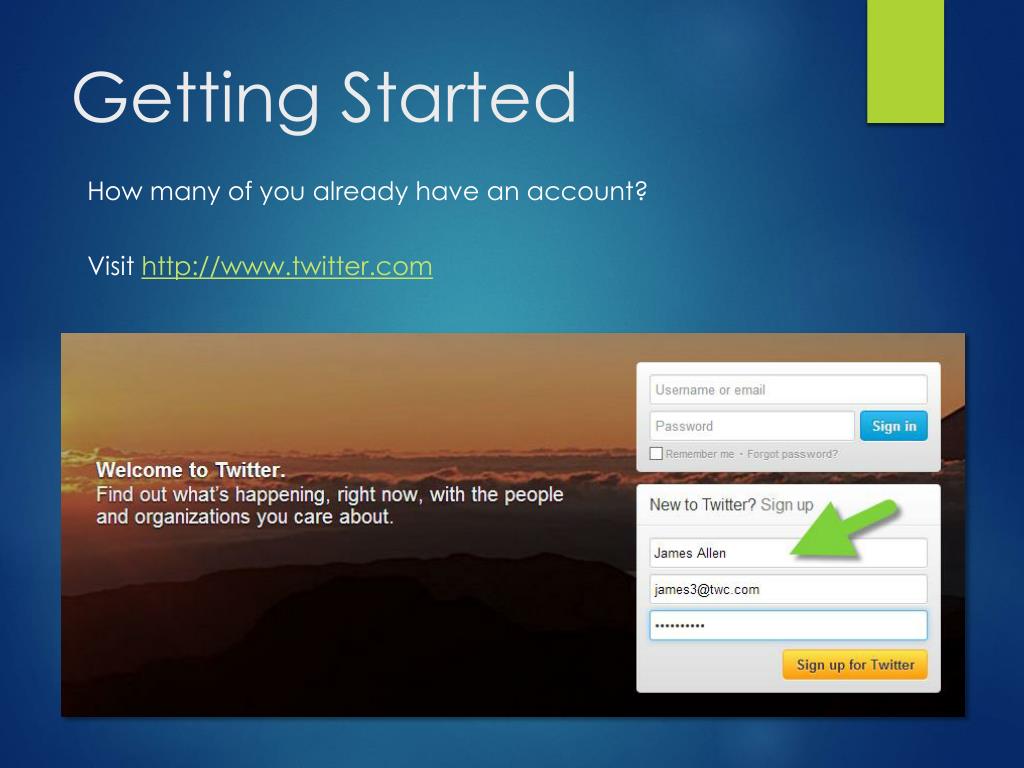
Task: Click the james3@twc.com email field
Action: pos(788,589)
